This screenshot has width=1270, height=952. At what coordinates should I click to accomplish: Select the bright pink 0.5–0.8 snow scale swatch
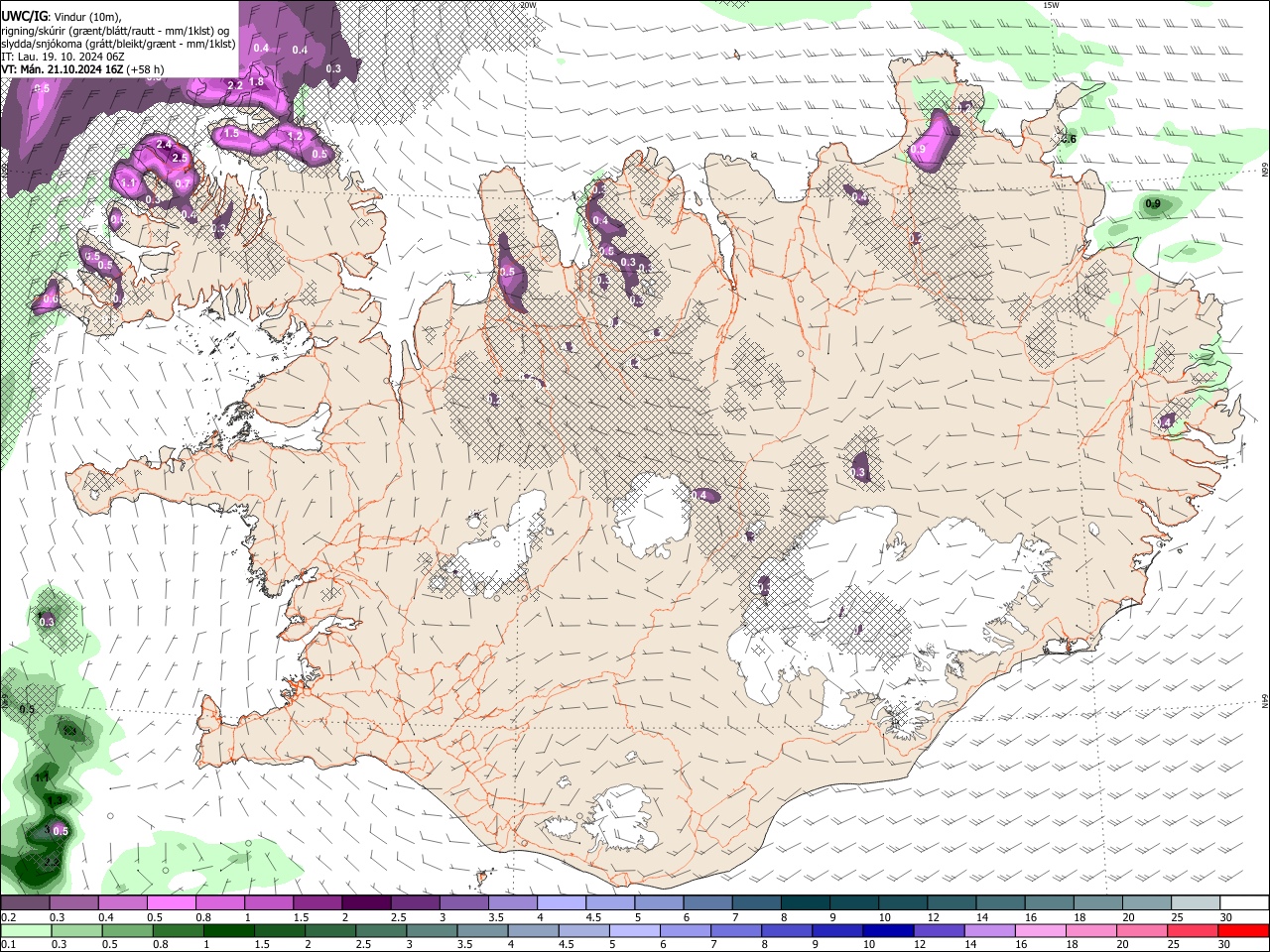tap(171, 902)
